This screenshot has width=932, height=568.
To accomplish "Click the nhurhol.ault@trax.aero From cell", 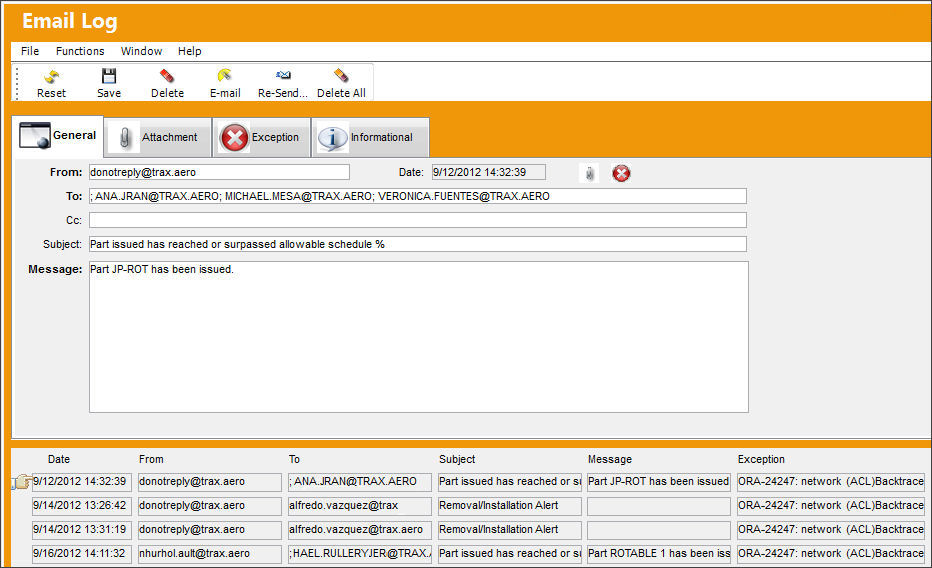I will [210, 554].
